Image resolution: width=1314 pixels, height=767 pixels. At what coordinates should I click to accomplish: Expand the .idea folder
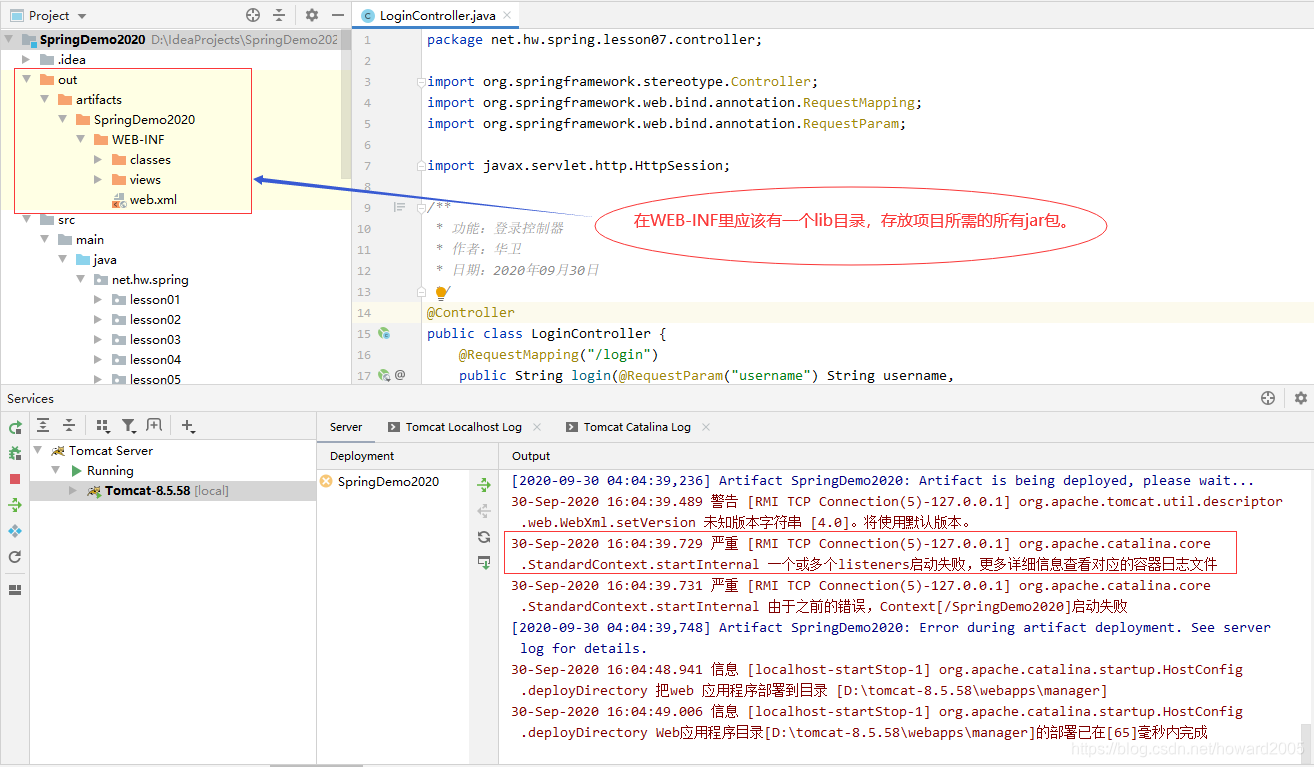click(x=27, y=60)
